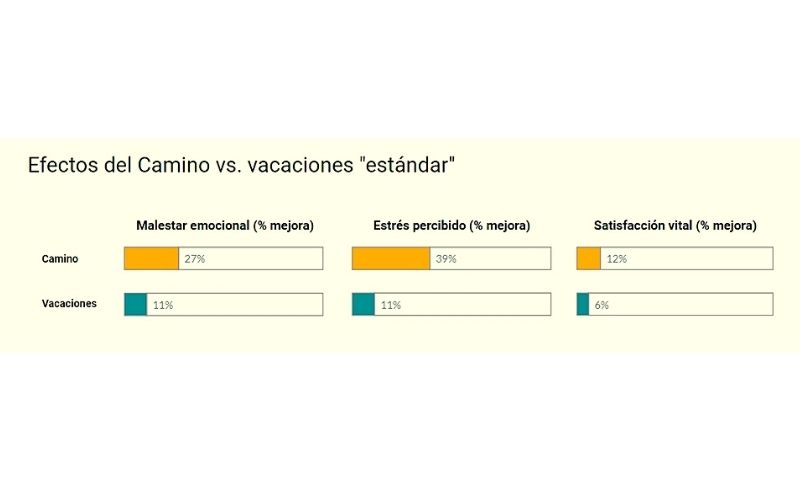Click the 11% label under Estrés percibido
Viewport: 800px width, 500px height.
click(390, 305)
